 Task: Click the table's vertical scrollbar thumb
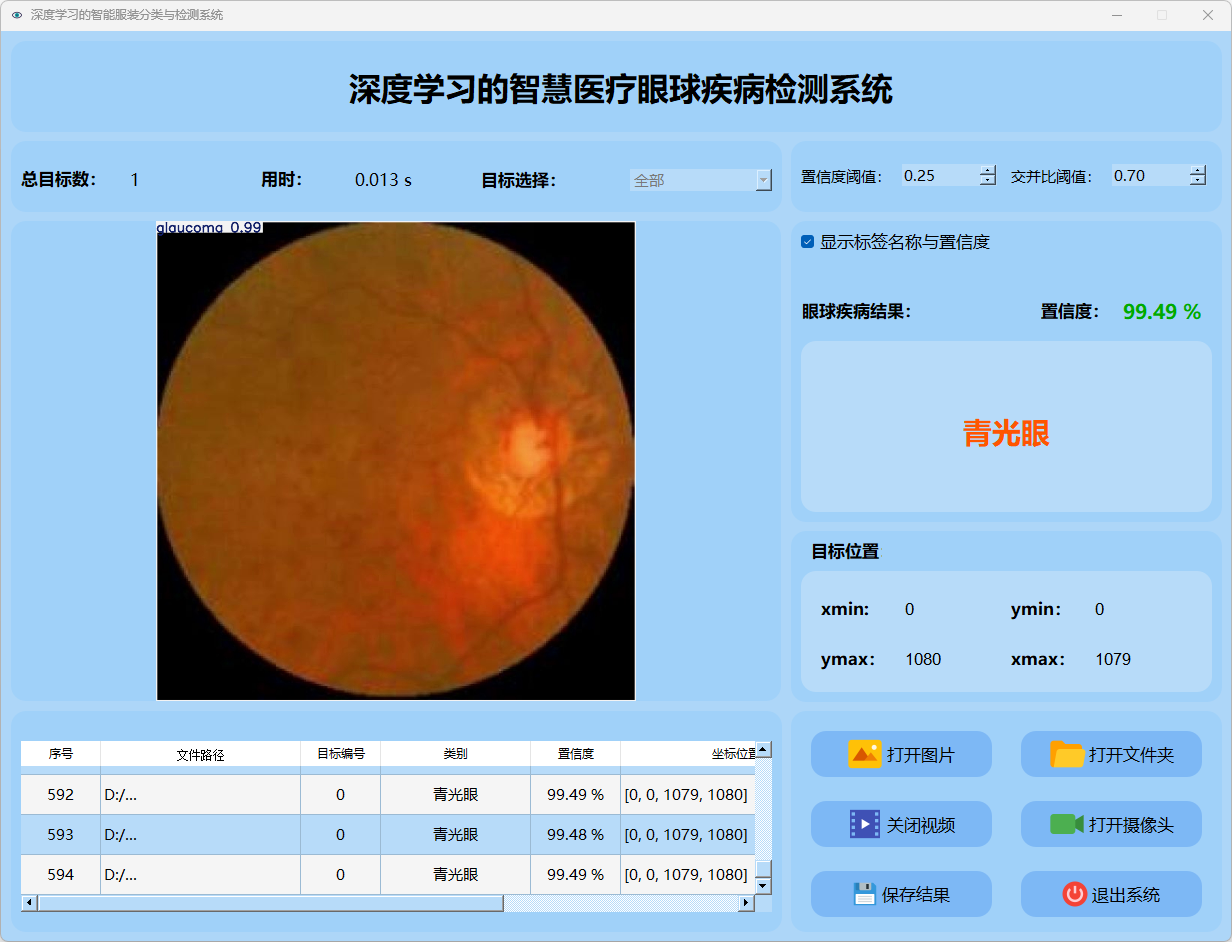coord(763,868)
